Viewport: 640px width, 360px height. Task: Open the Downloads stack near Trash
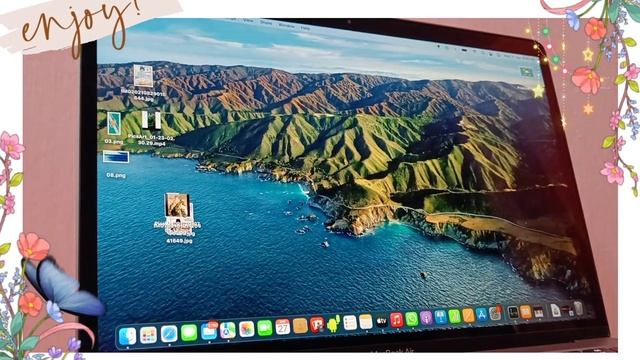pos(567,310)
